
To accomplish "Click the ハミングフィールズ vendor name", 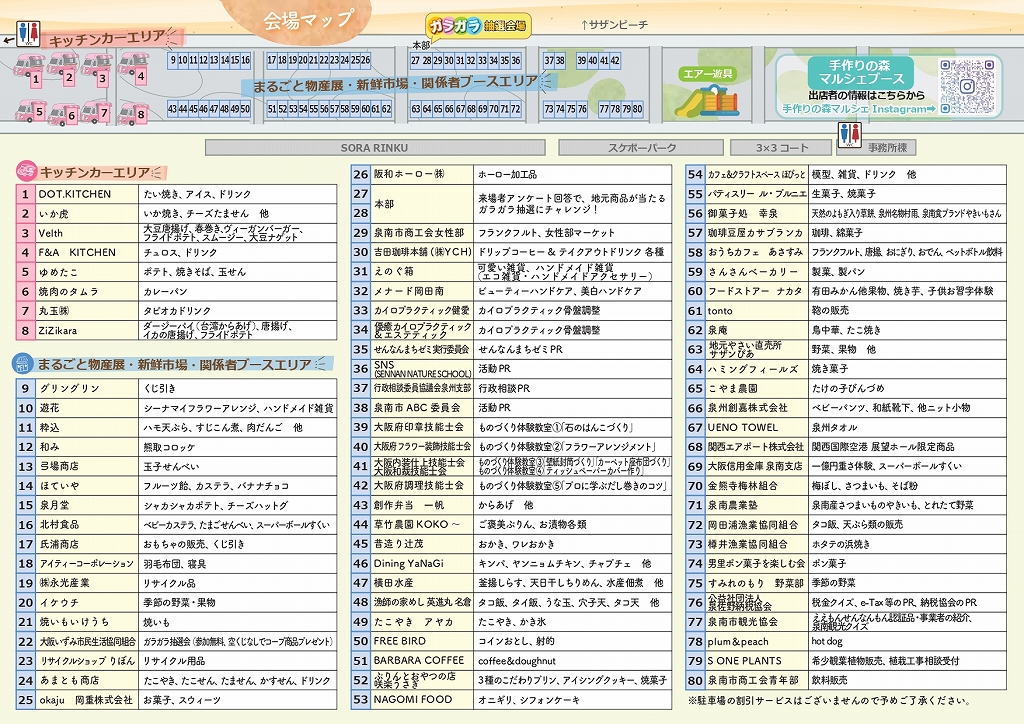I will (753, 369).
